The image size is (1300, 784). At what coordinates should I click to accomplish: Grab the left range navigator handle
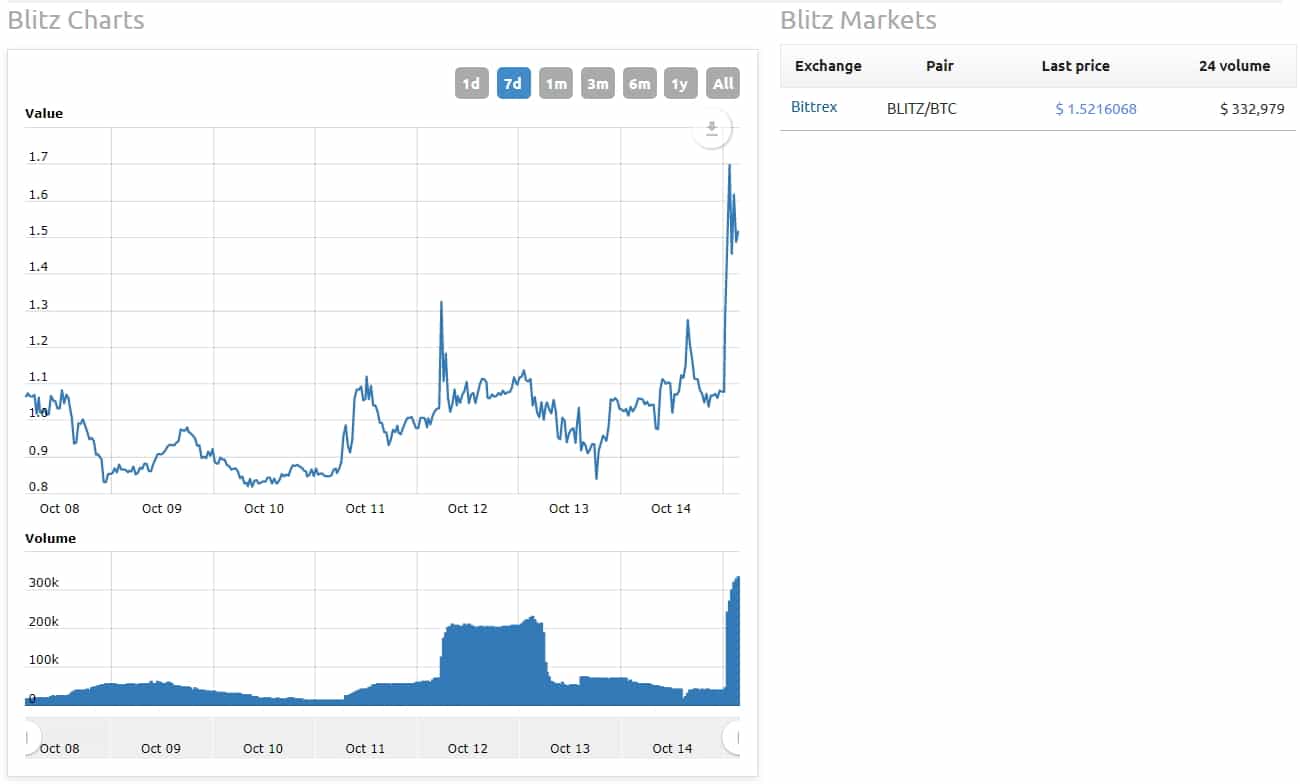click(x=30, y=738)
